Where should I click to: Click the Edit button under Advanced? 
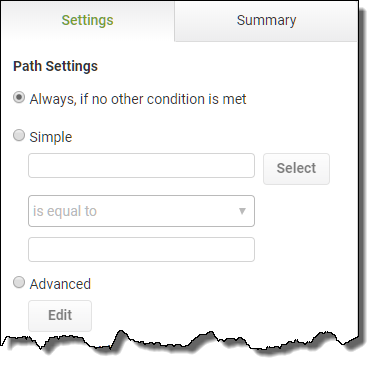coord(60,316)
